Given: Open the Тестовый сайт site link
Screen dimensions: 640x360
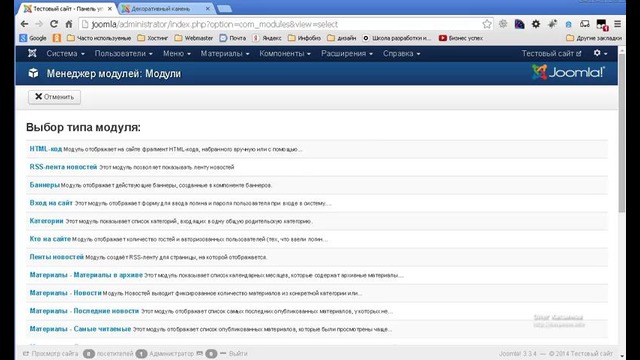Looking at the screenshot, I should pos(551,53).
